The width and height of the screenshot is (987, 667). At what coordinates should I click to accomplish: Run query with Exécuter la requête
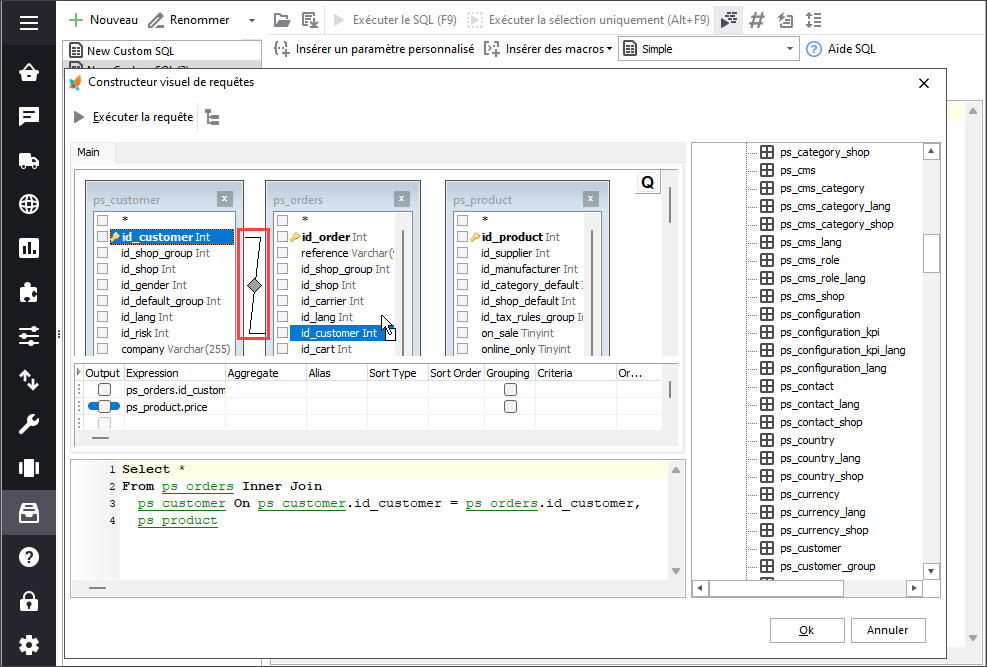point(133,117)
